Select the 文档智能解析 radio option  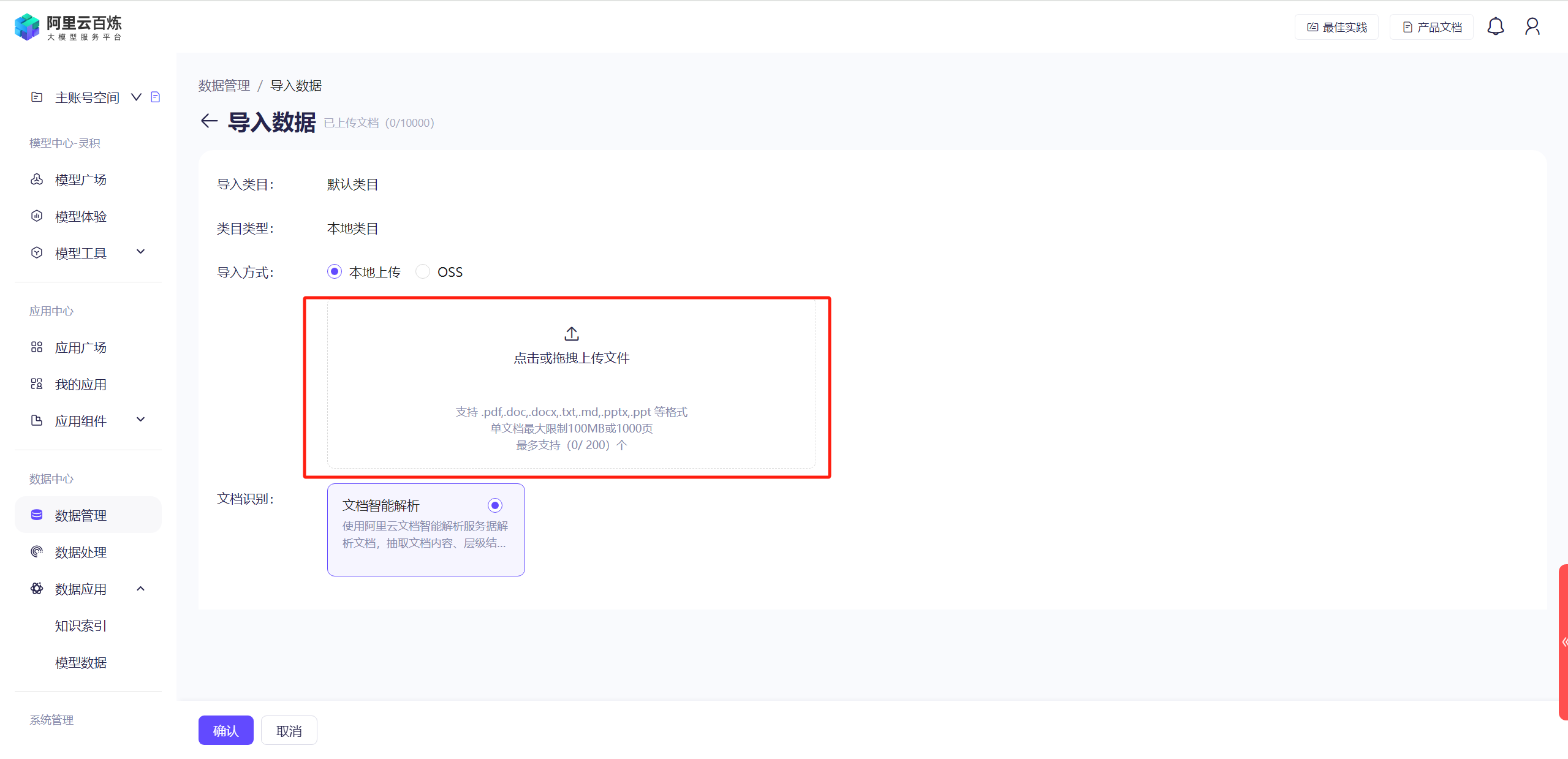click(494, 505)
